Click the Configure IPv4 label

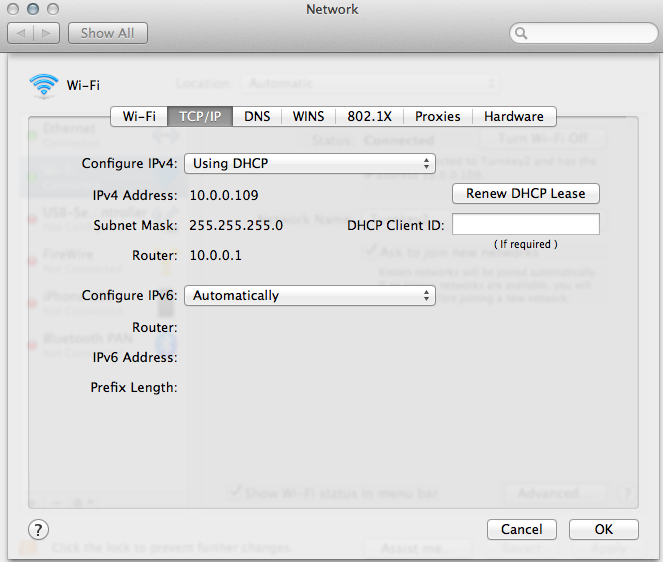point(129,164)
